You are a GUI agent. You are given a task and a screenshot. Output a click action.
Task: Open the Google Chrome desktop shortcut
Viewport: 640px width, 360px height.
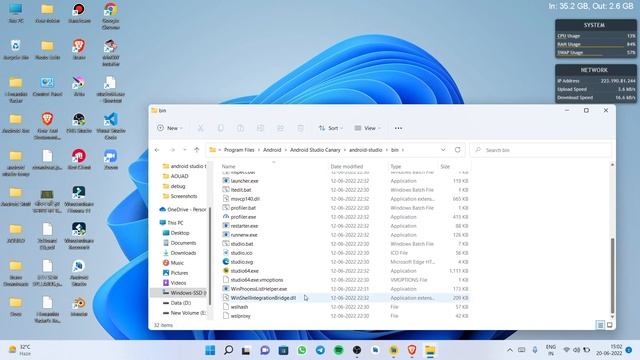pyautogui.click(x=111, y=16)
